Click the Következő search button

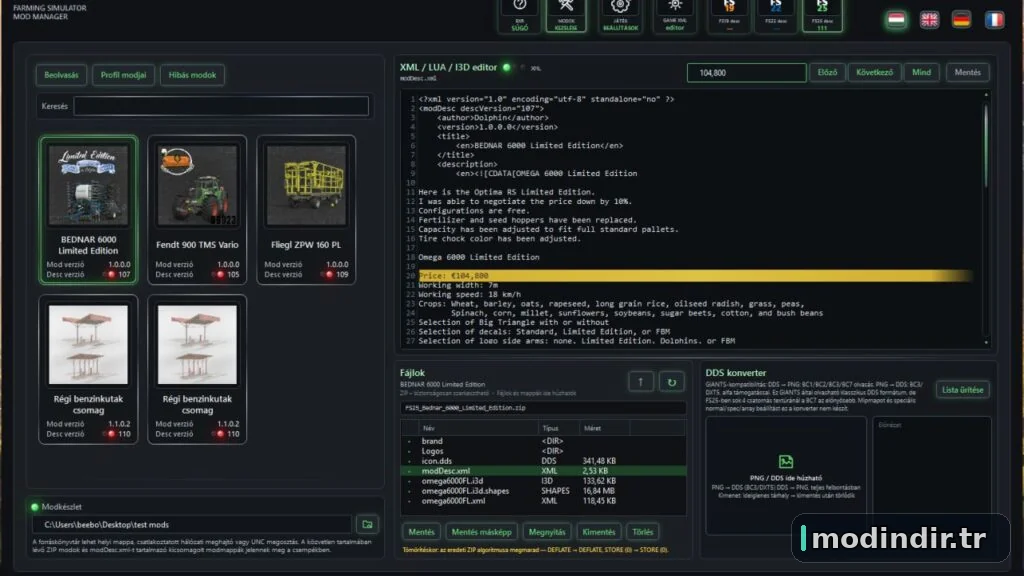point(874,72)
